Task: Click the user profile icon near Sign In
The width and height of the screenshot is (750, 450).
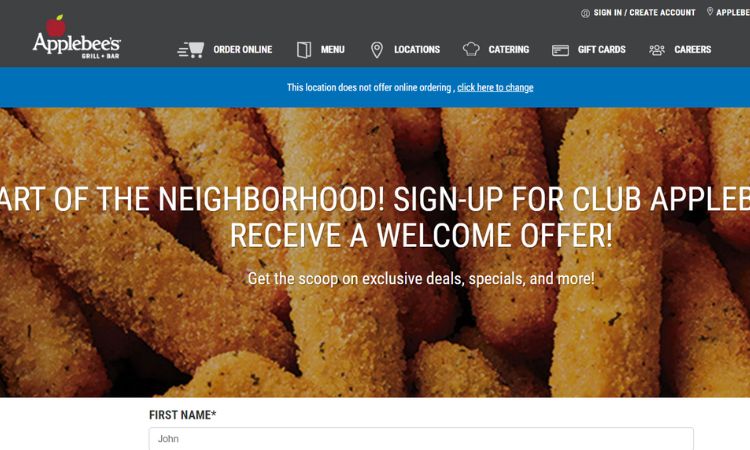Action: tap(585, 13)
